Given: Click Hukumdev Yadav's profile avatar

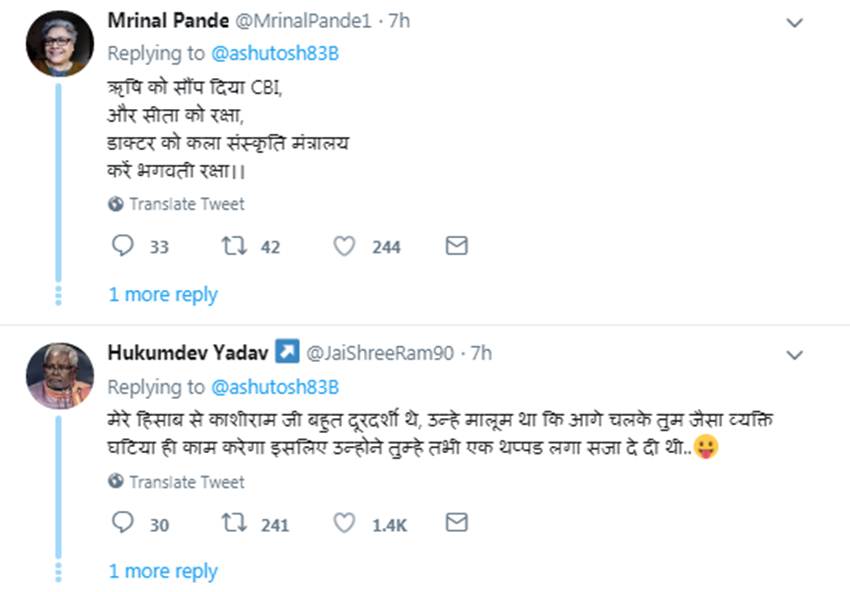Looking at the screenshot, I should pos(60,376).
